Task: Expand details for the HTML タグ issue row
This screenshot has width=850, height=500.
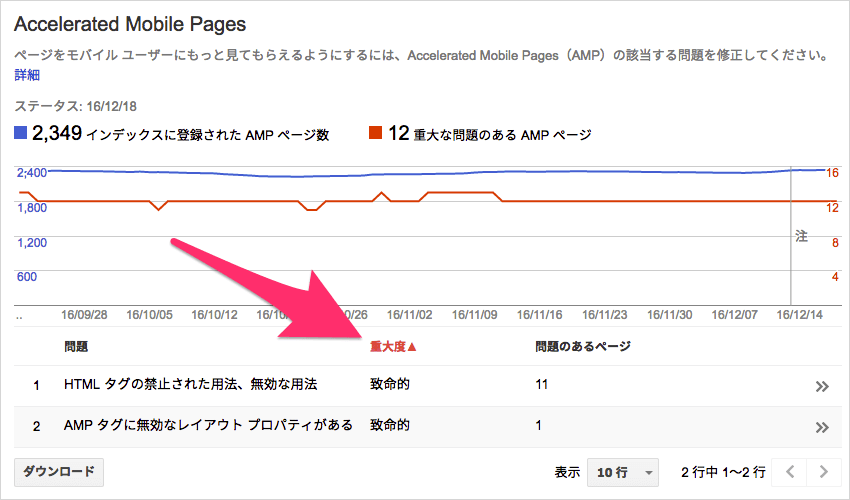Action: pos(822,386)
